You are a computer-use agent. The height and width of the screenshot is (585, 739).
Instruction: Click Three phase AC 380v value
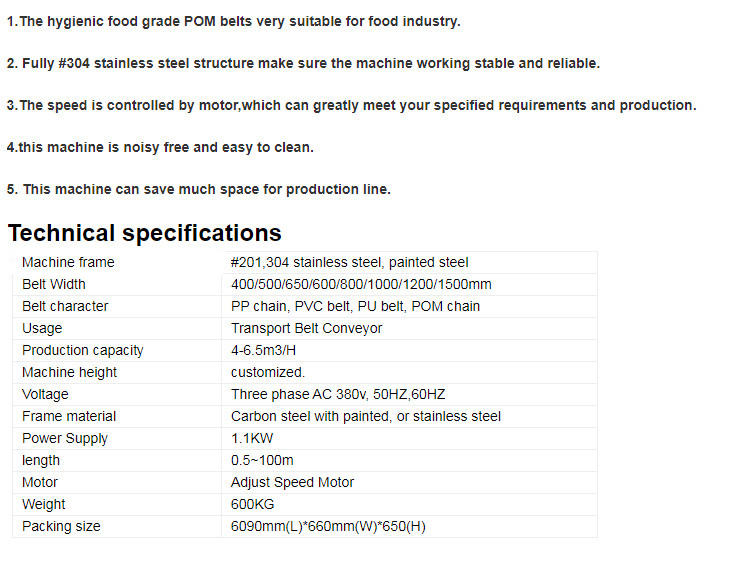click(x=338, y=394)
